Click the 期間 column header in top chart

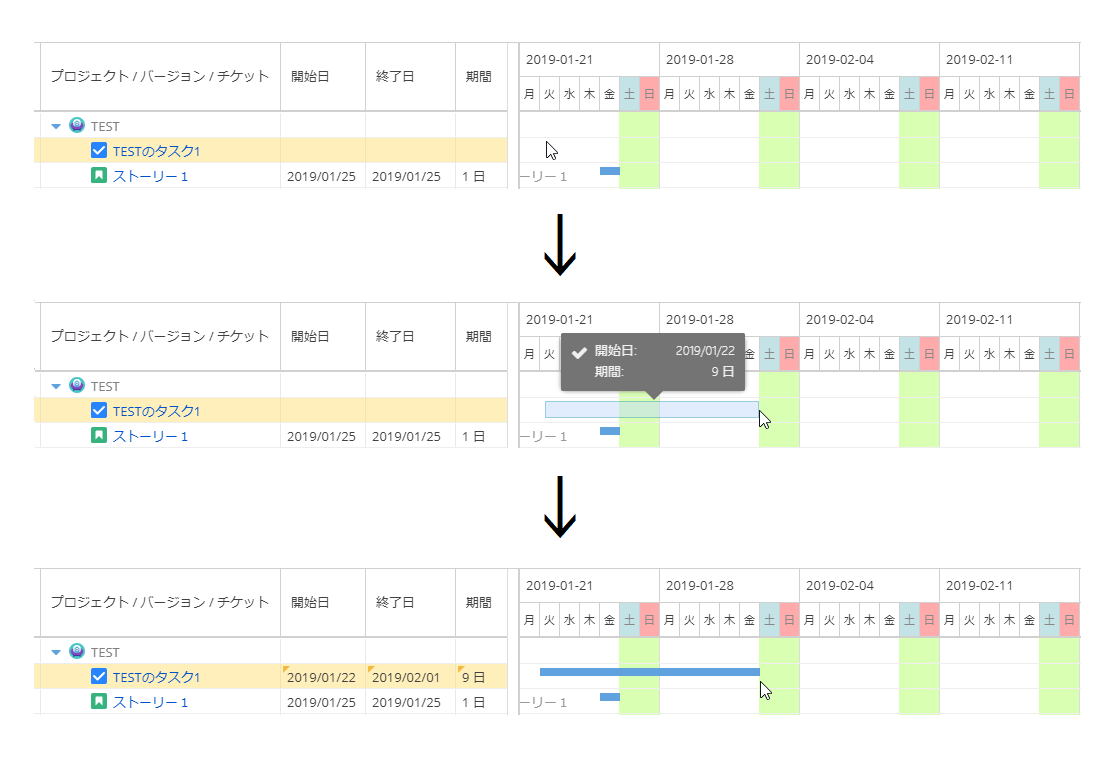482,76
